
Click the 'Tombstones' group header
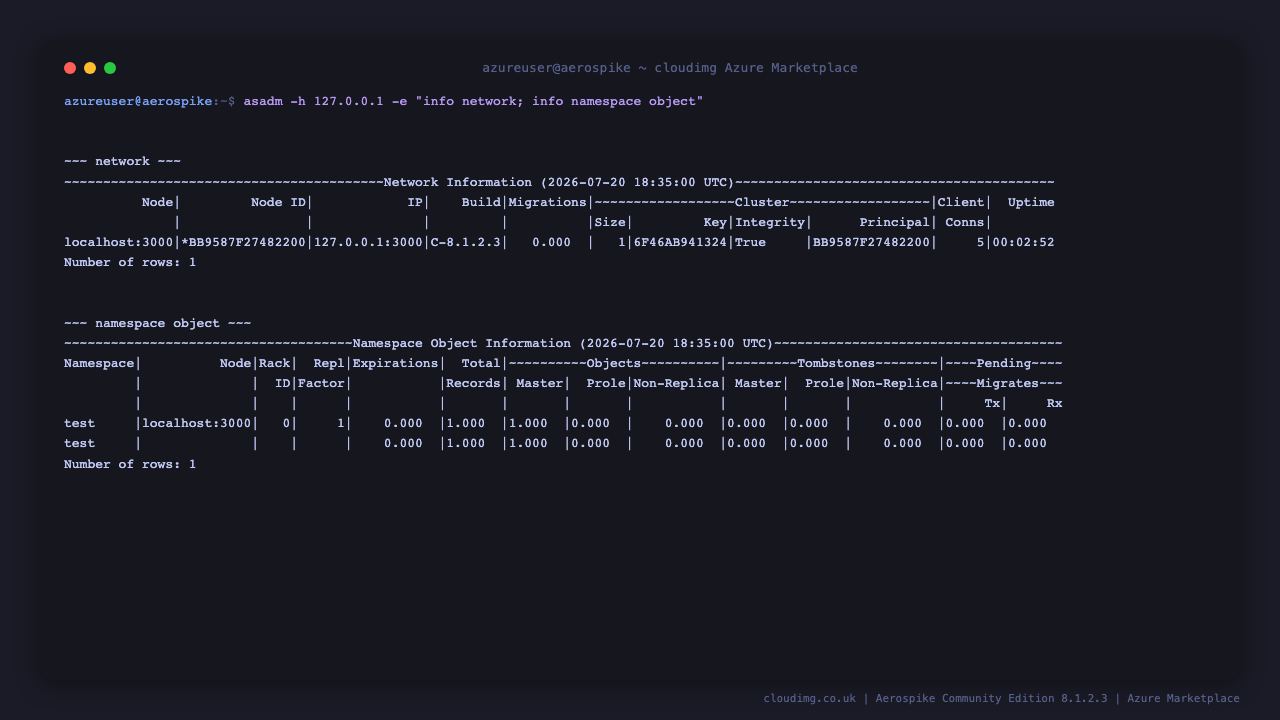click(836, 363)
